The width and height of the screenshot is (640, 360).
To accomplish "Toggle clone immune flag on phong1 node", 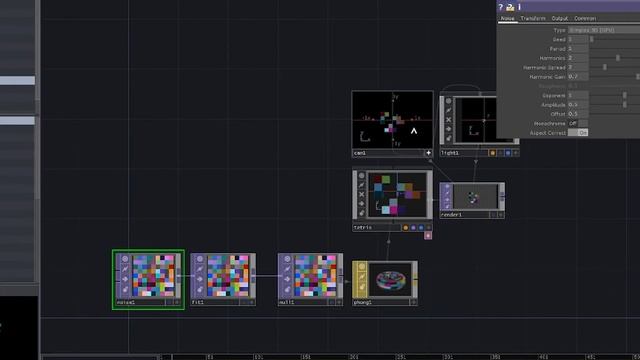I will click(362, 277).
